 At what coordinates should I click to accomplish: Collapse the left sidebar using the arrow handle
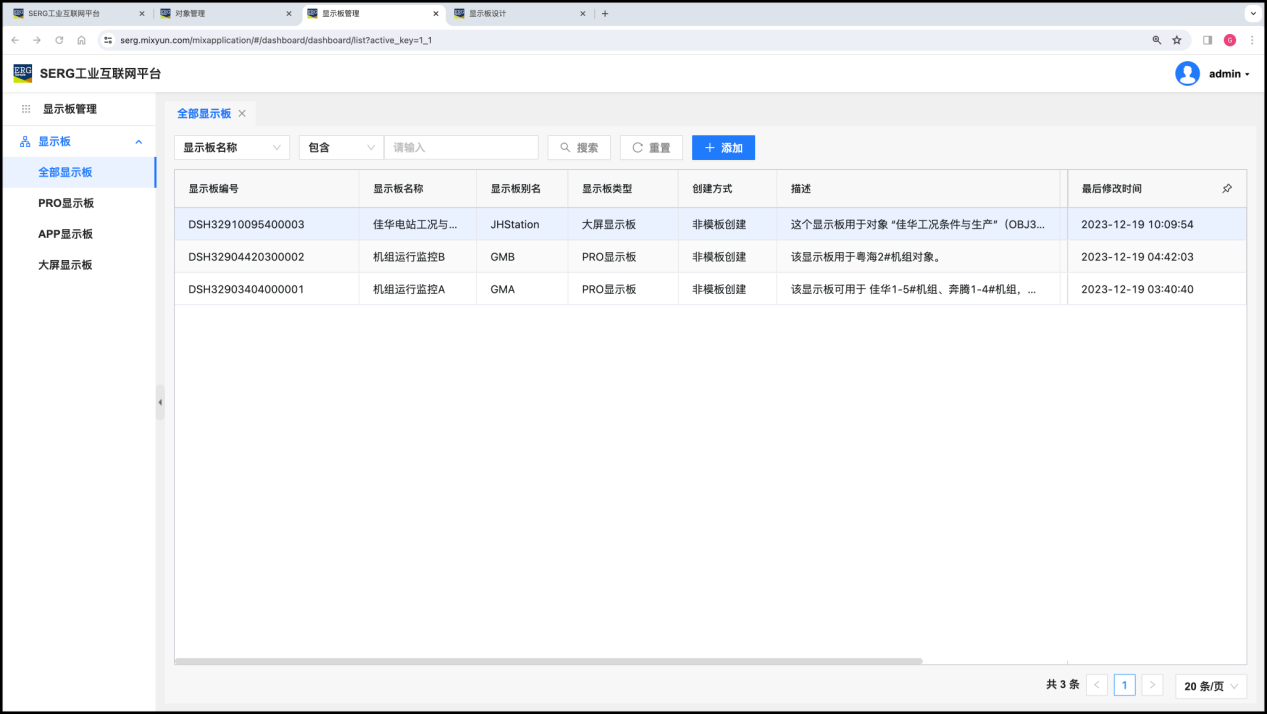coord(160,402)
